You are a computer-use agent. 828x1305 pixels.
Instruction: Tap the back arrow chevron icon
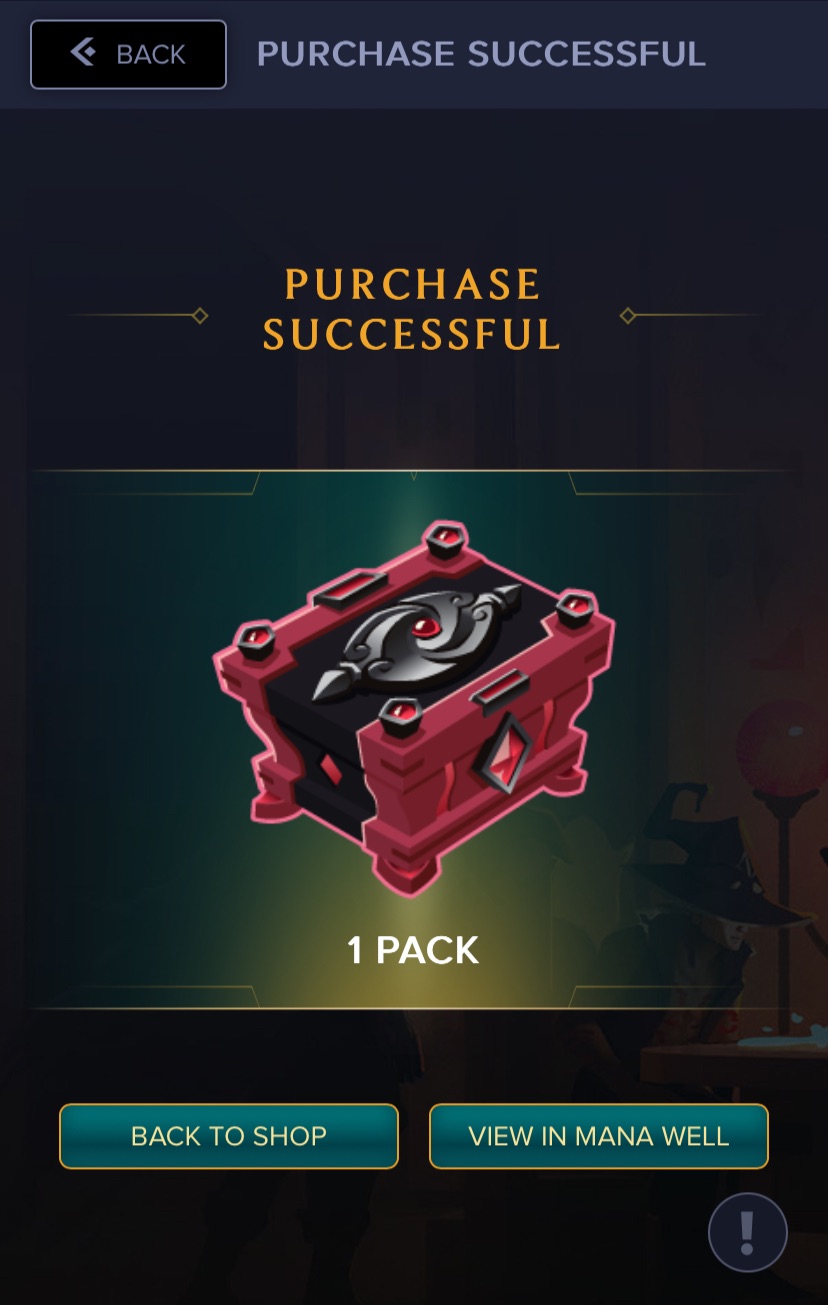pyautogui.click(x=83, y=52)
